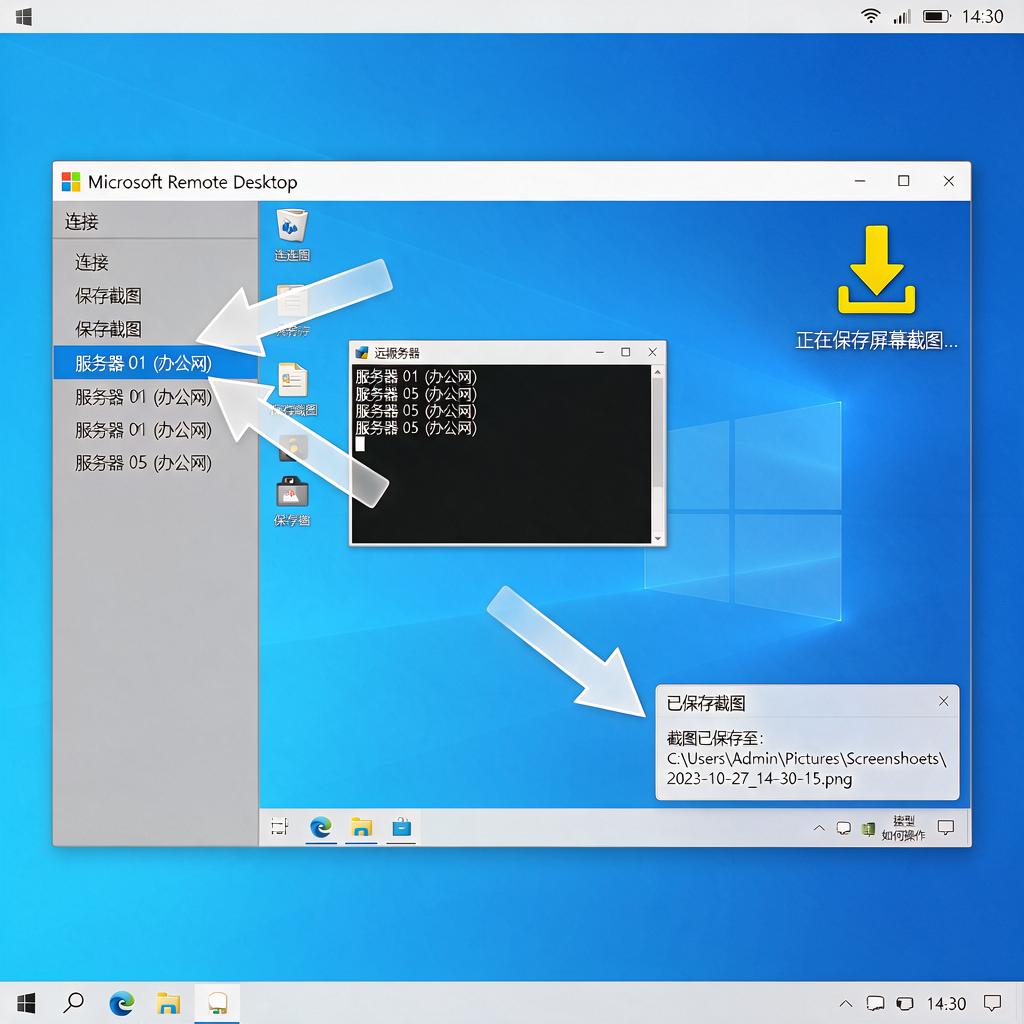
Task: Click the 14:30 clock on local taskbar
Action: [x=946, y=1003]
